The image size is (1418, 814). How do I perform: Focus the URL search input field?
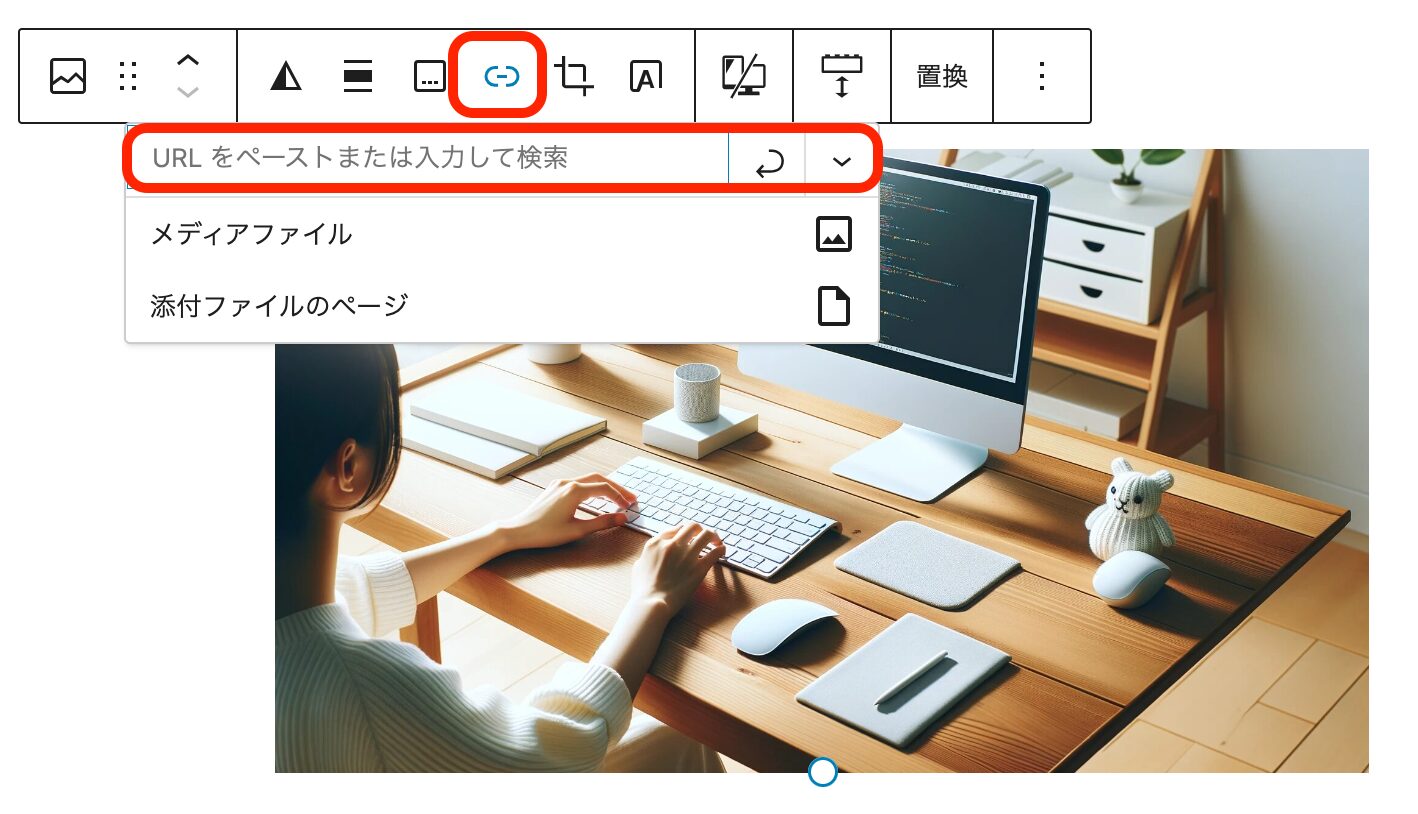point(430,158)
